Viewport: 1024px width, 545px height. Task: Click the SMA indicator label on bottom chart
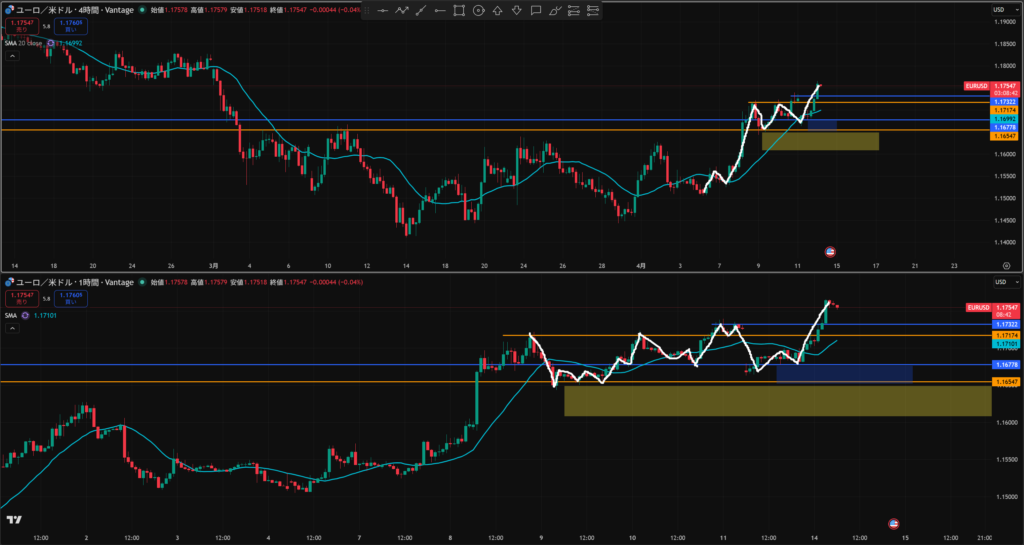click(x=12, y=314)
